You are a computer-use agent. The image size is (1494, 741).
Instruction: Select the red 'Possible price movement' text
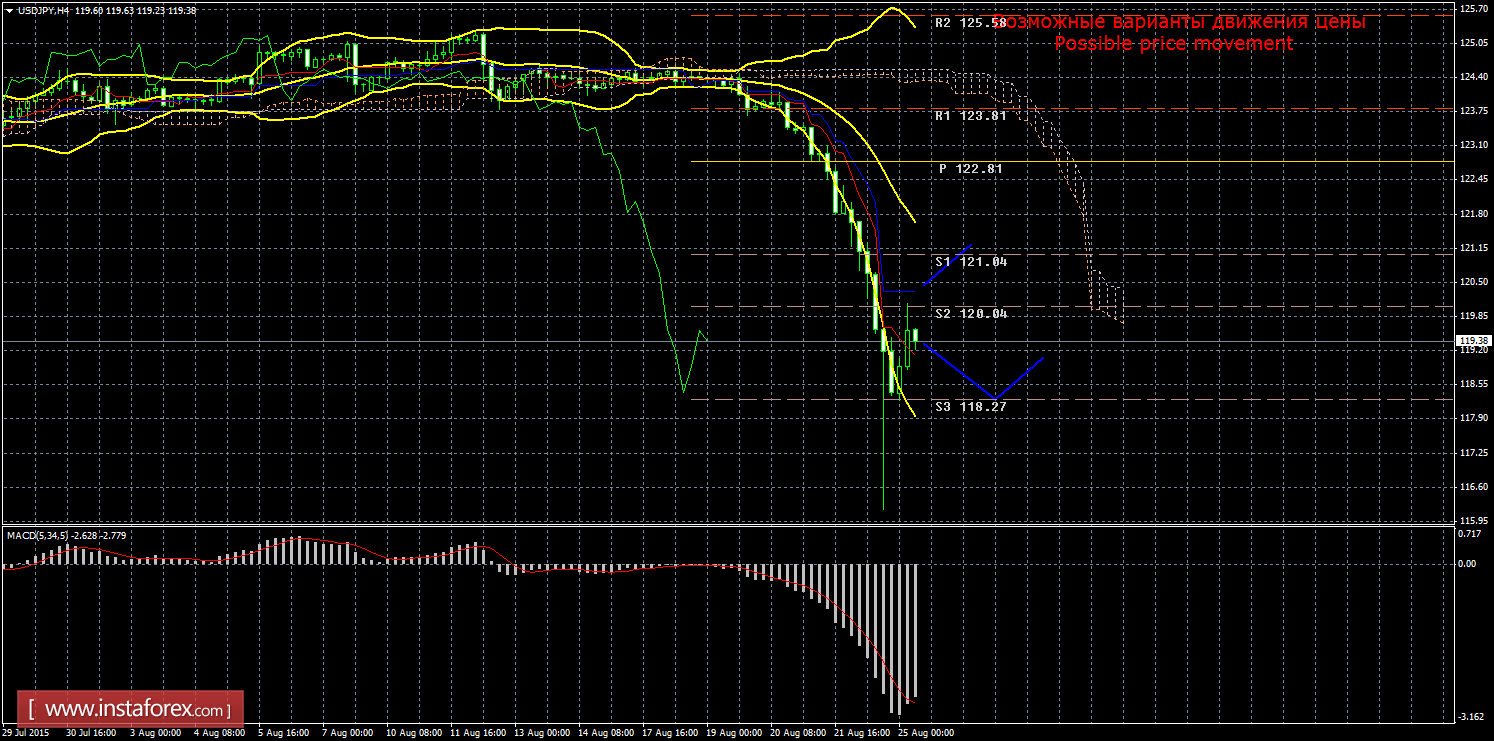pos(1173,44)
